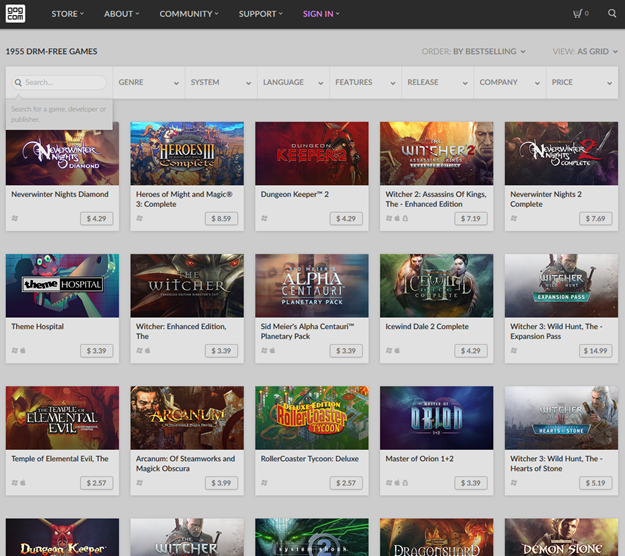625x556 pixels.
Task: Click the magnifier search icon in top bar
Action: [612, 14]
